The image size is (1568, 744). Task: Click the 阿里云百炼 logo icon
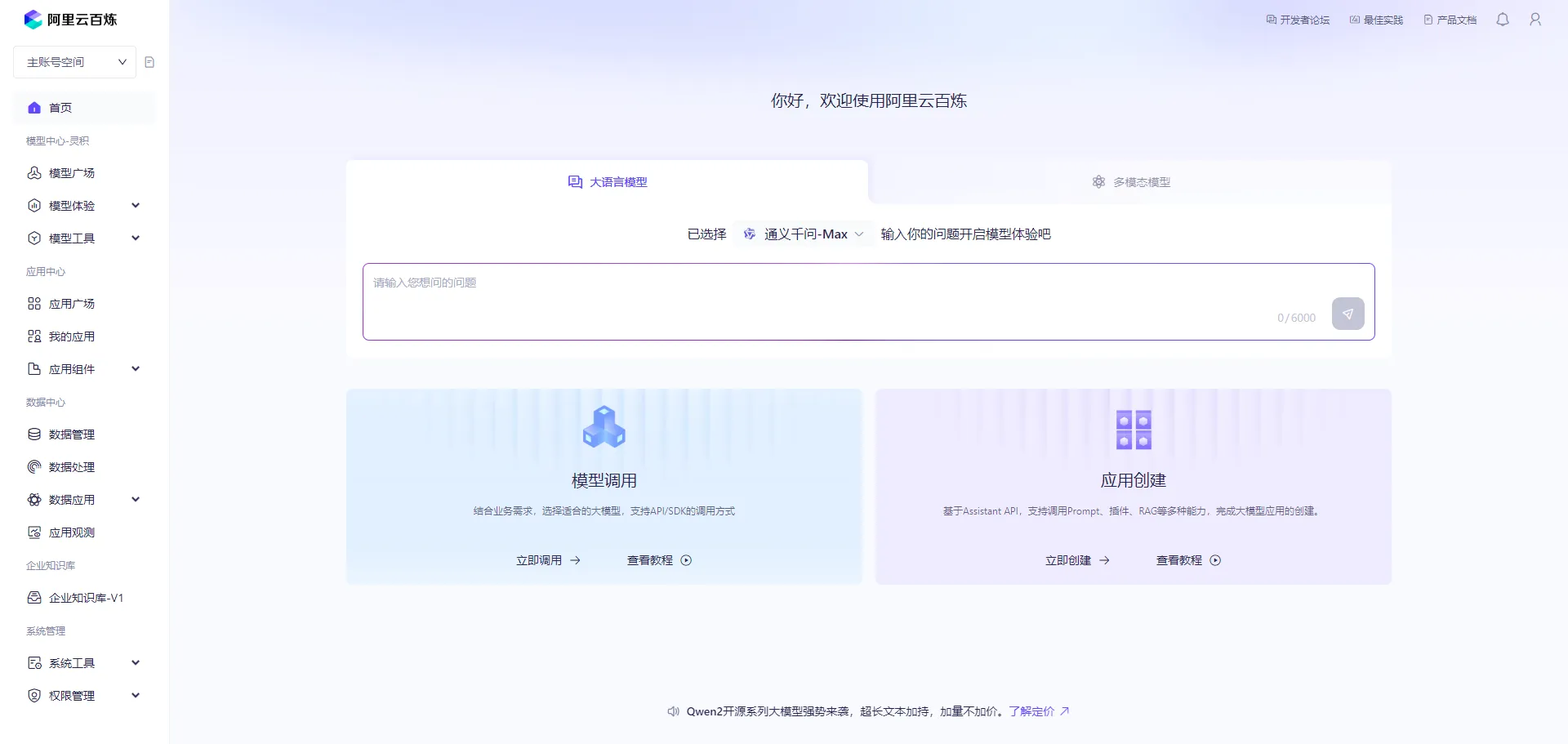tap(33, 20)
